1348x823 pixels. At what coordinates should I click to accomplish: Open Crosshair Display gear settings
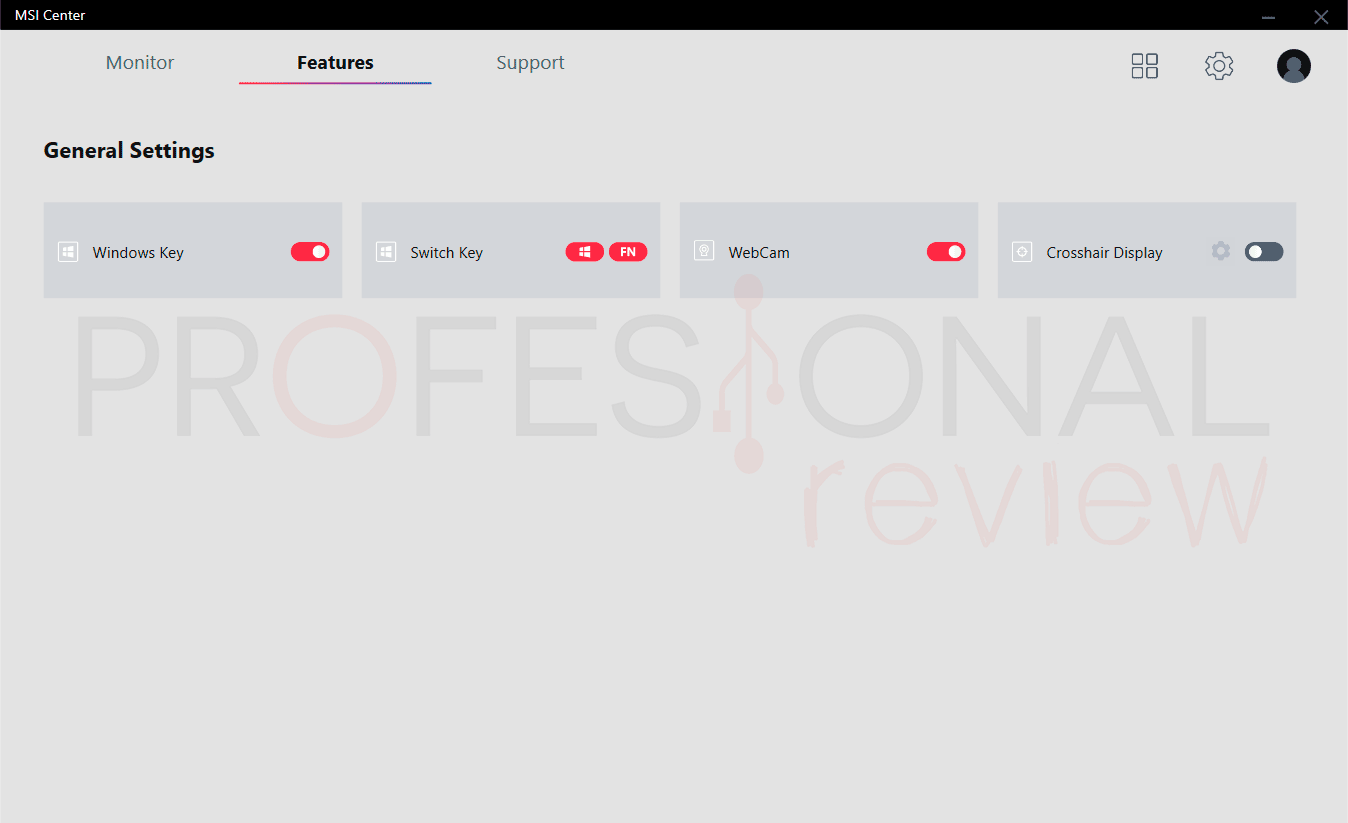1221,251
